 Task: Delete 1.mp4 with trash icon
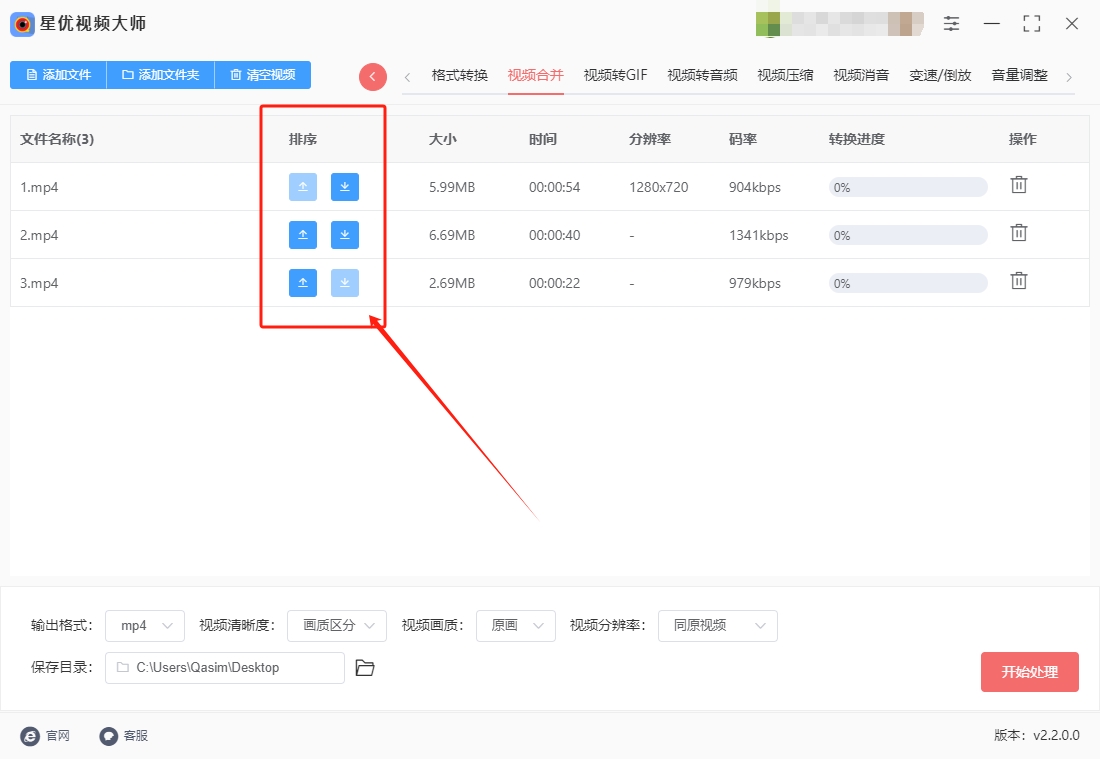pos(1019,185)
